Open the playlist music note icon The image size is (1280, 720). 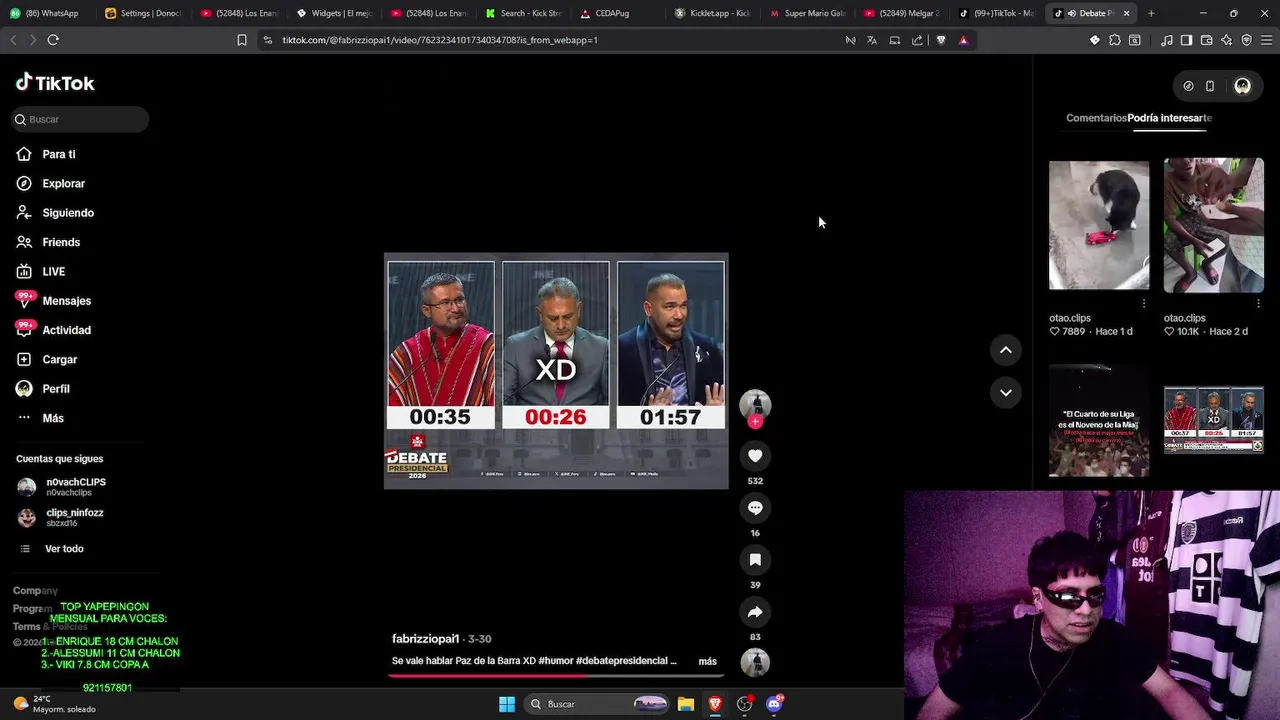(1167, 40)
